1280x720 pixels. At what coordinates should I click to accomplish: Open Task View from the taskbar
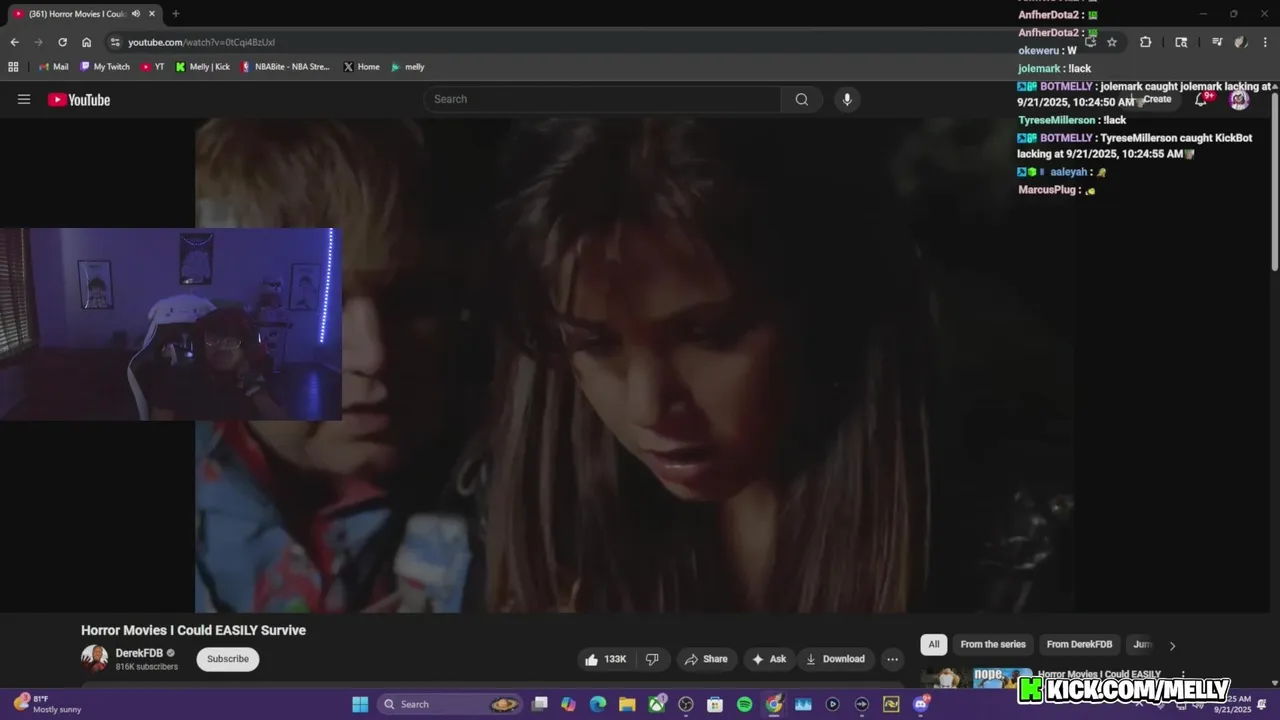tap(540, 704)
